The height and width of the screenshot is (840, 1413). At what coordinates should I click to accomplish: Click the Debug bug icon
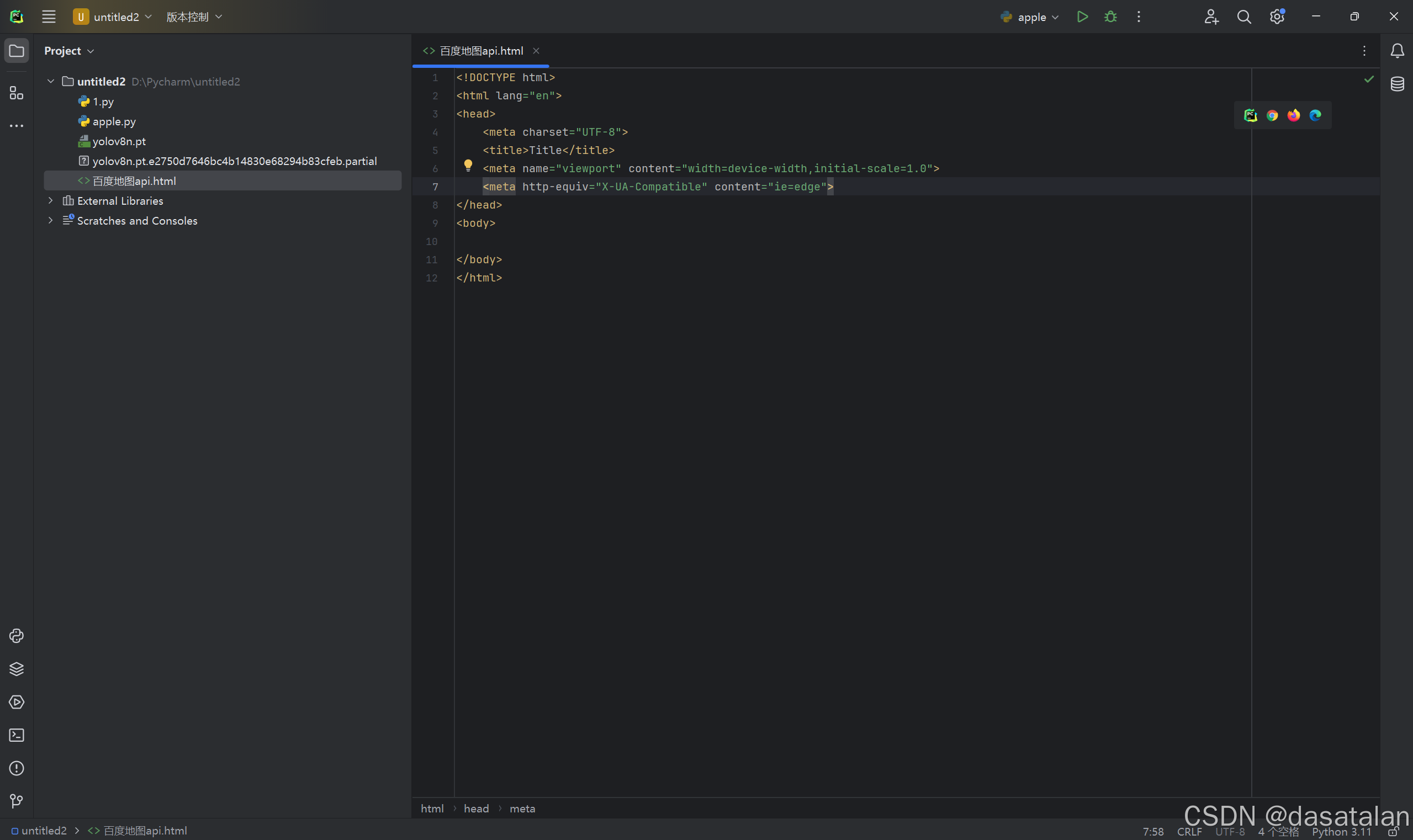tap(1110, 17)
